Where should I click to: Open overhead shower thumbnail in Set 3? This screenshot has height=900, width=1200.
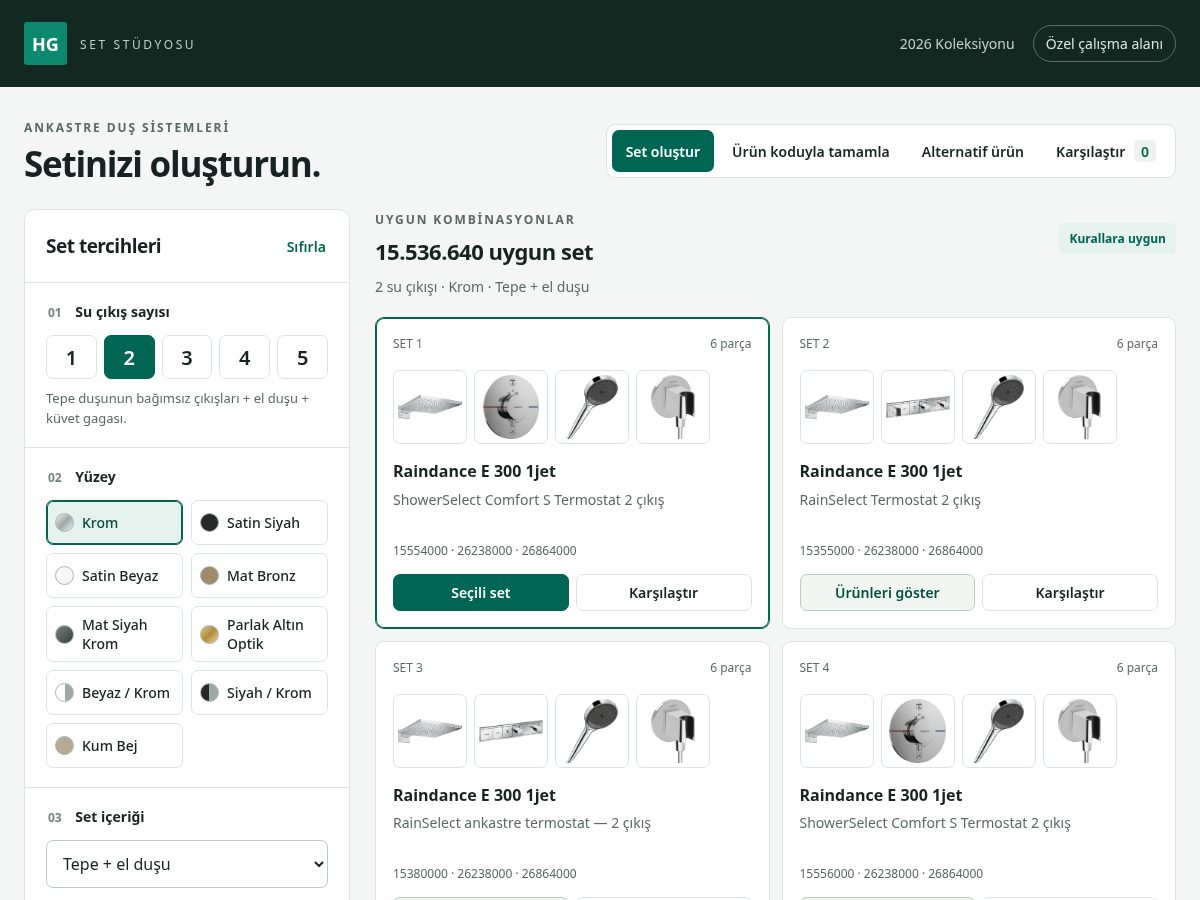pos(430,731)
